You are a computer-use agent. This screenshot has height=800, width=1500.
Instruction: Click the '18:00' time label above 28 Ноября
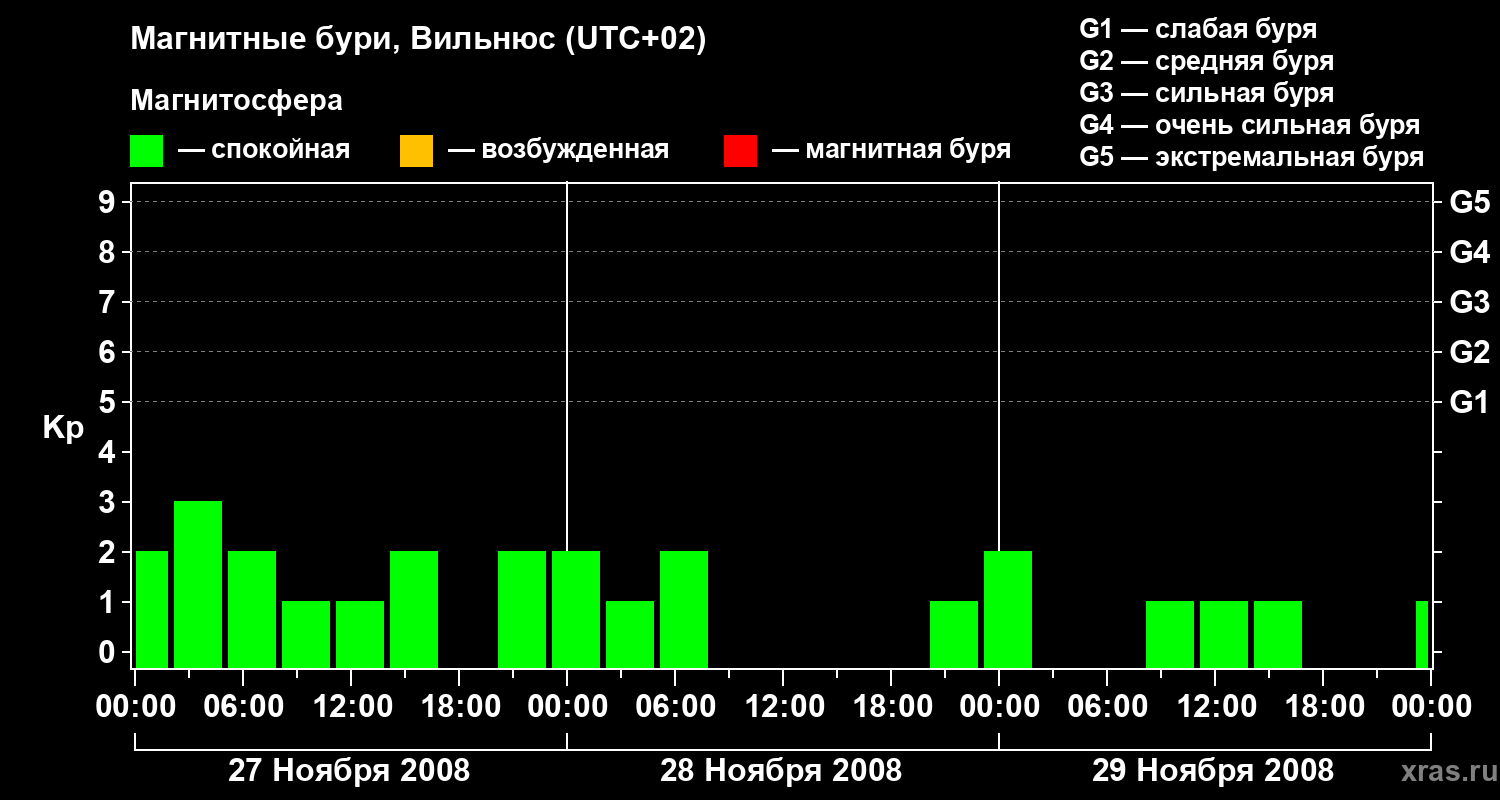[x=892, y=707]
